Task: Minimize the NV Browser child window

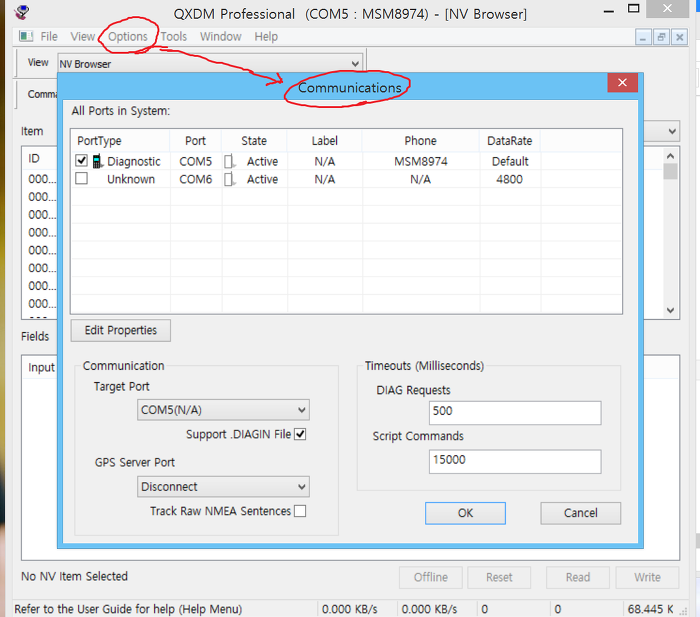Action: pyautogui.click(x=643, y=38)
